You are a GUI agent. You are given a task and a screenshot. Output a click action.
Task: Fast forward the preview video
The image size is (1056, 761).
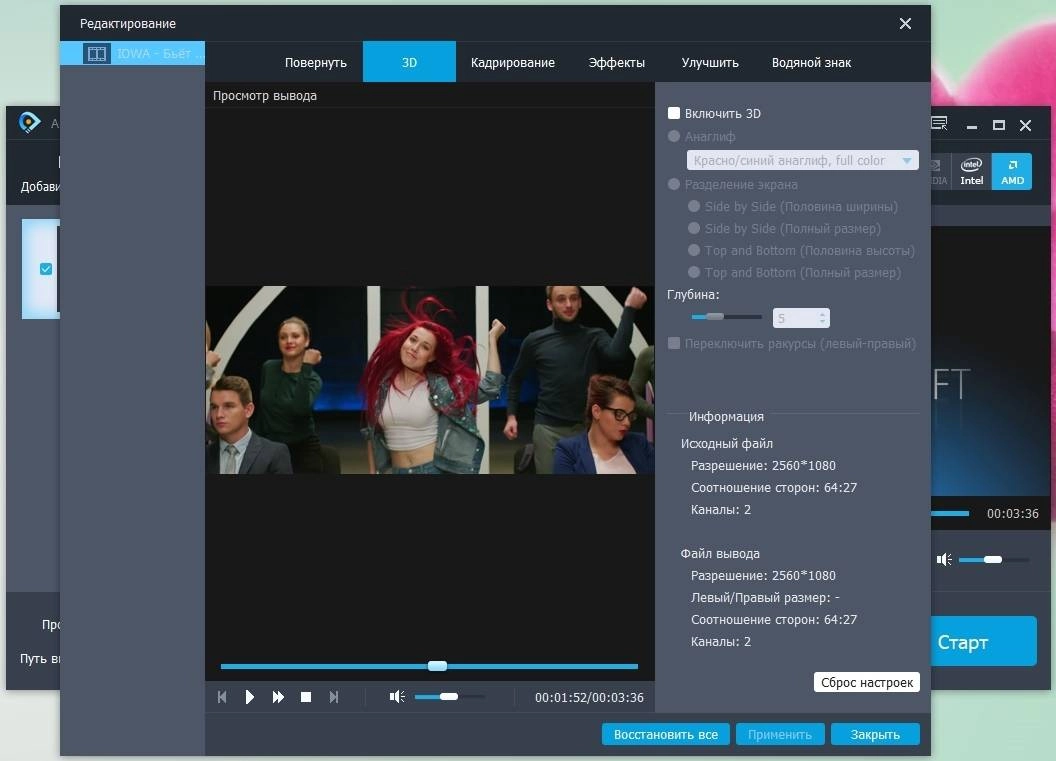click(x=278, y=697)
